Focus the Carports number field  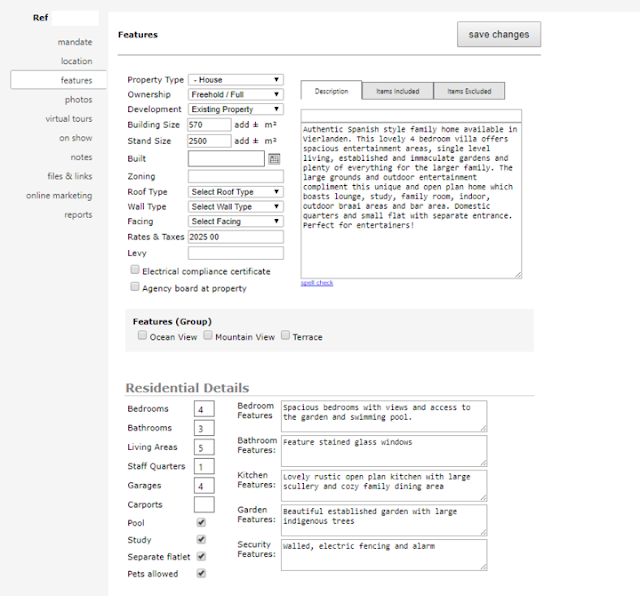(204, 505)
